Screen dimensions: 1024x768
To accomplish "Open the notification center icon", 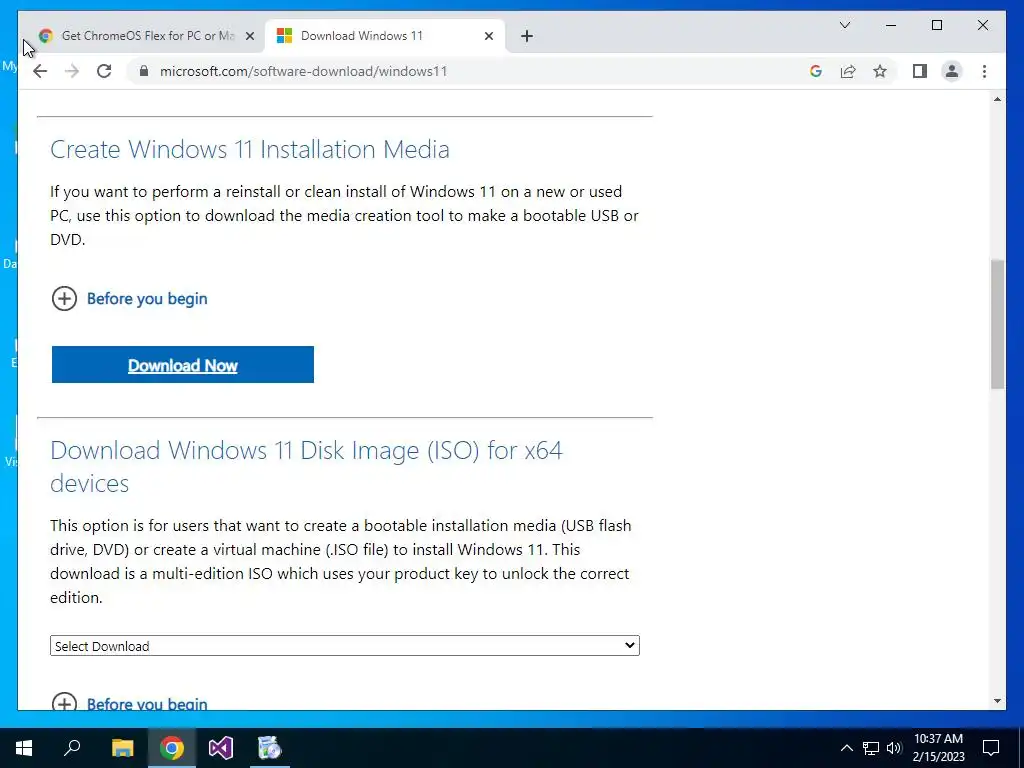I will (x=991, y=748).
